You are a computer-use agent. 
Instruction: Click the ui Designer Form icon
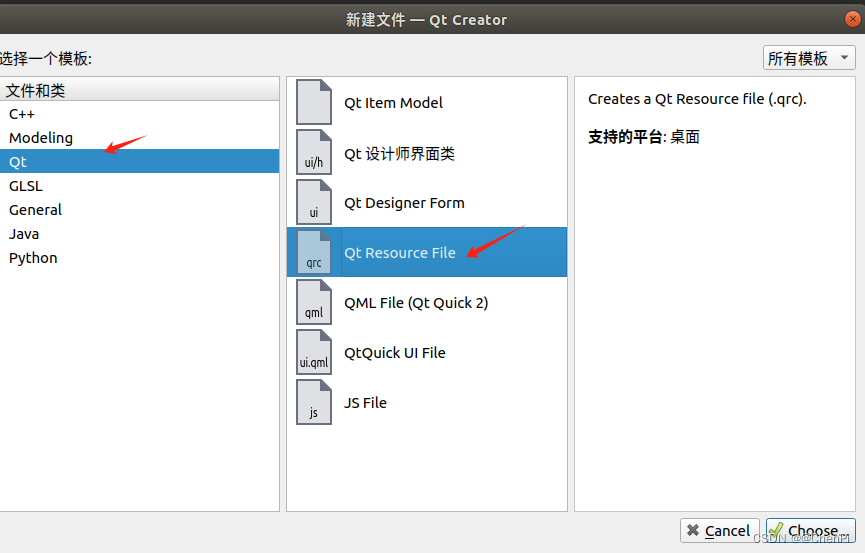pos(314,203)
